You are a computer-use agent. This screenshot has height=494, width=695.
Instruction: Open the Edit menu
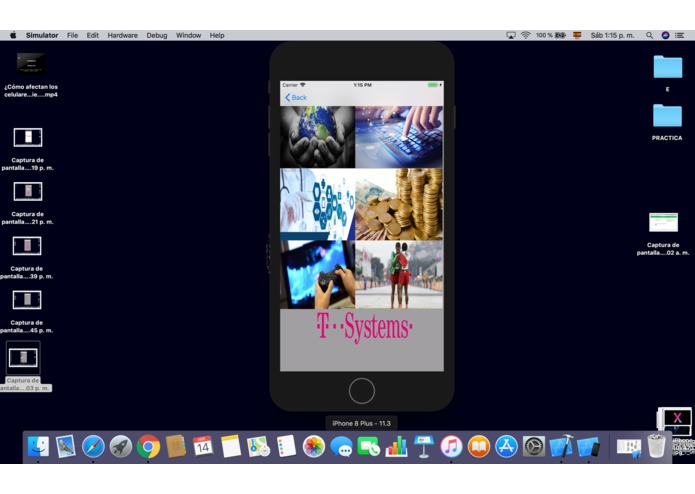point(93,35)
